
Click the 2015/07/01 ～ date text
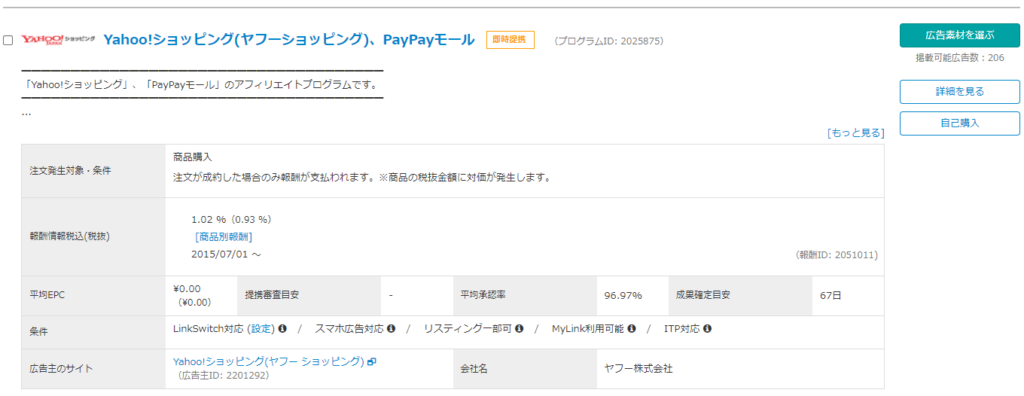tap(226, 254)
